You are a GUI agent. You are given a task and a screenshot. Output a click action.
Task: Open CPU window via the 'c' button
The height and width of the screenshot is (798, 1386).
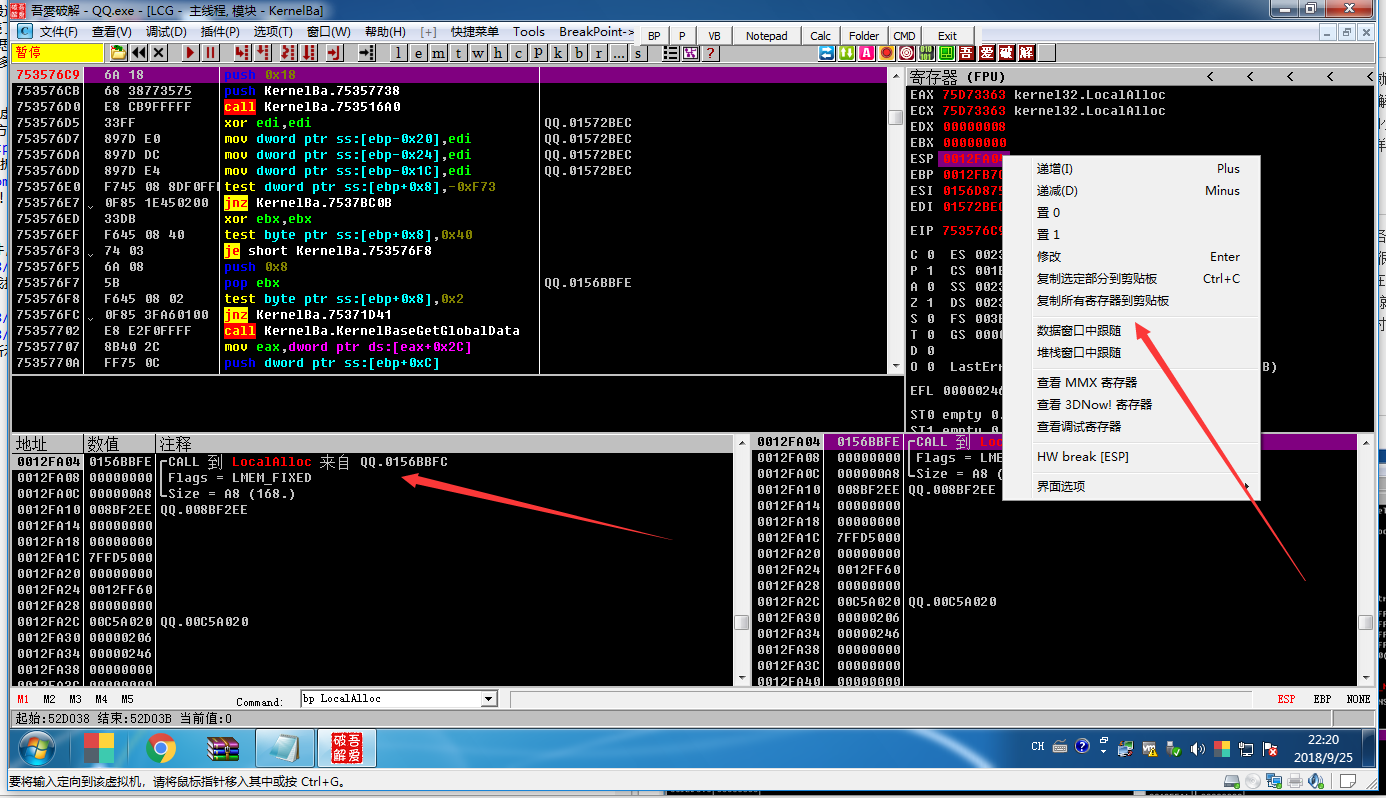(518, 53)
